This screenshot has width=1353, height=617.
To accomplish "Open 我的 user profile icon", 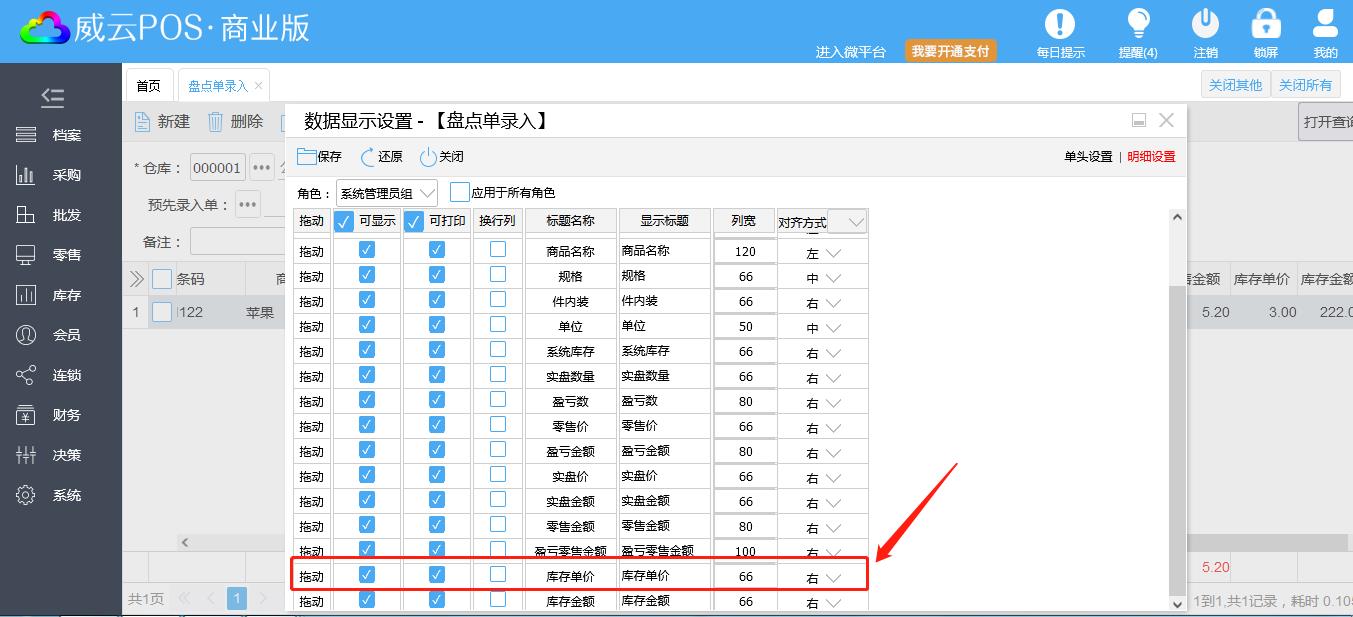I will pyautogui.click(x=1325, y=24).
